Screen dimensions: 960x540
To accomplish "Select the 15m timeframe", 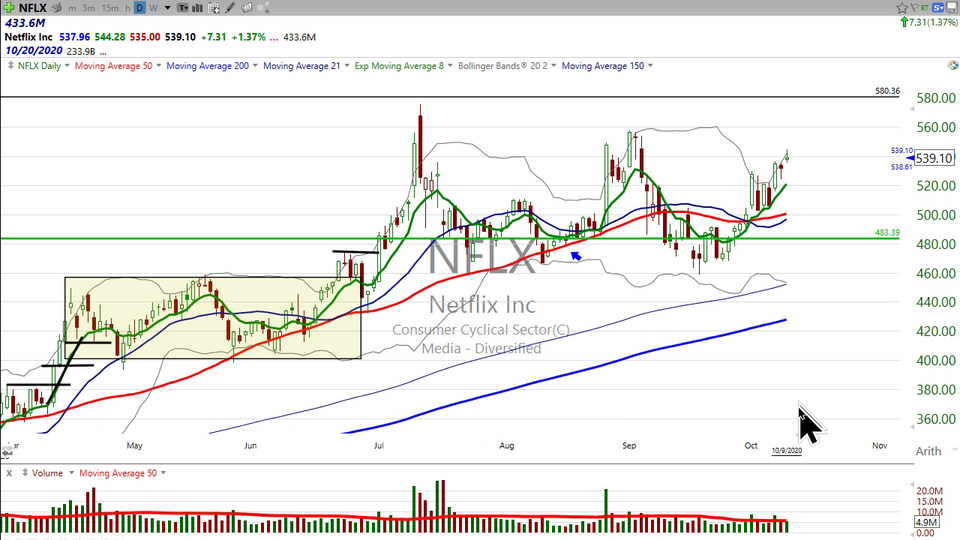I will coord(110,8).
